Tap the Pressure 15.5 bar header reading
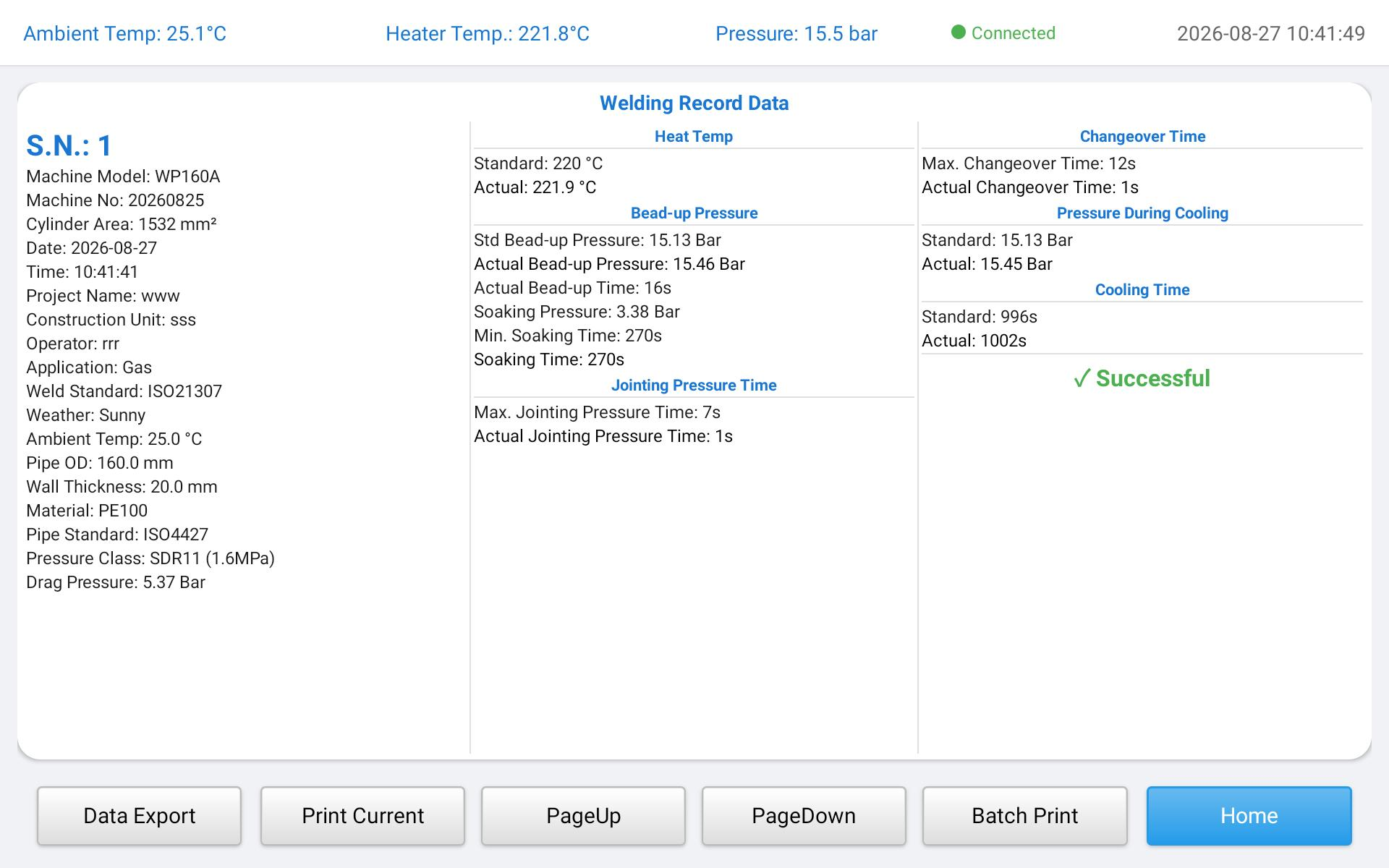This screenshot has width=1389, height=868. coord(797,34)
